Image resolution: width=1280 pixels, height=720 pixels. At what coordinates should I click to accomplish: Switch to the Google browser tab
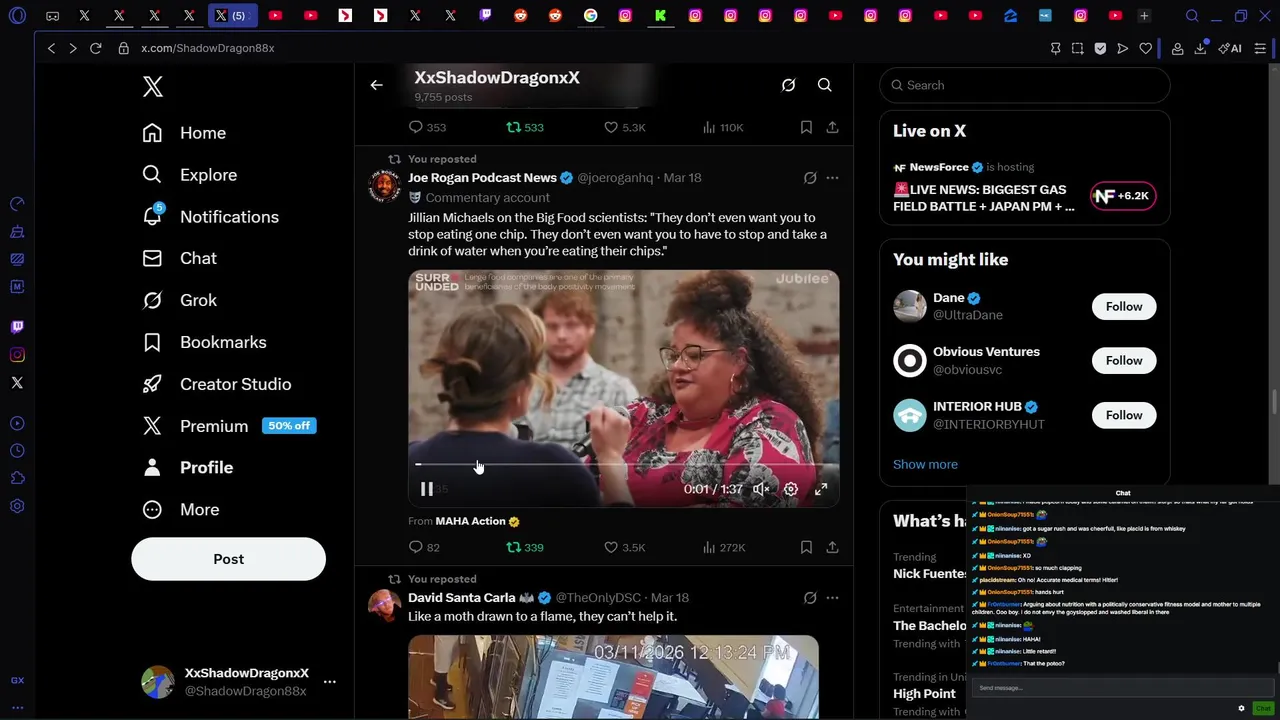pos(590,16)
